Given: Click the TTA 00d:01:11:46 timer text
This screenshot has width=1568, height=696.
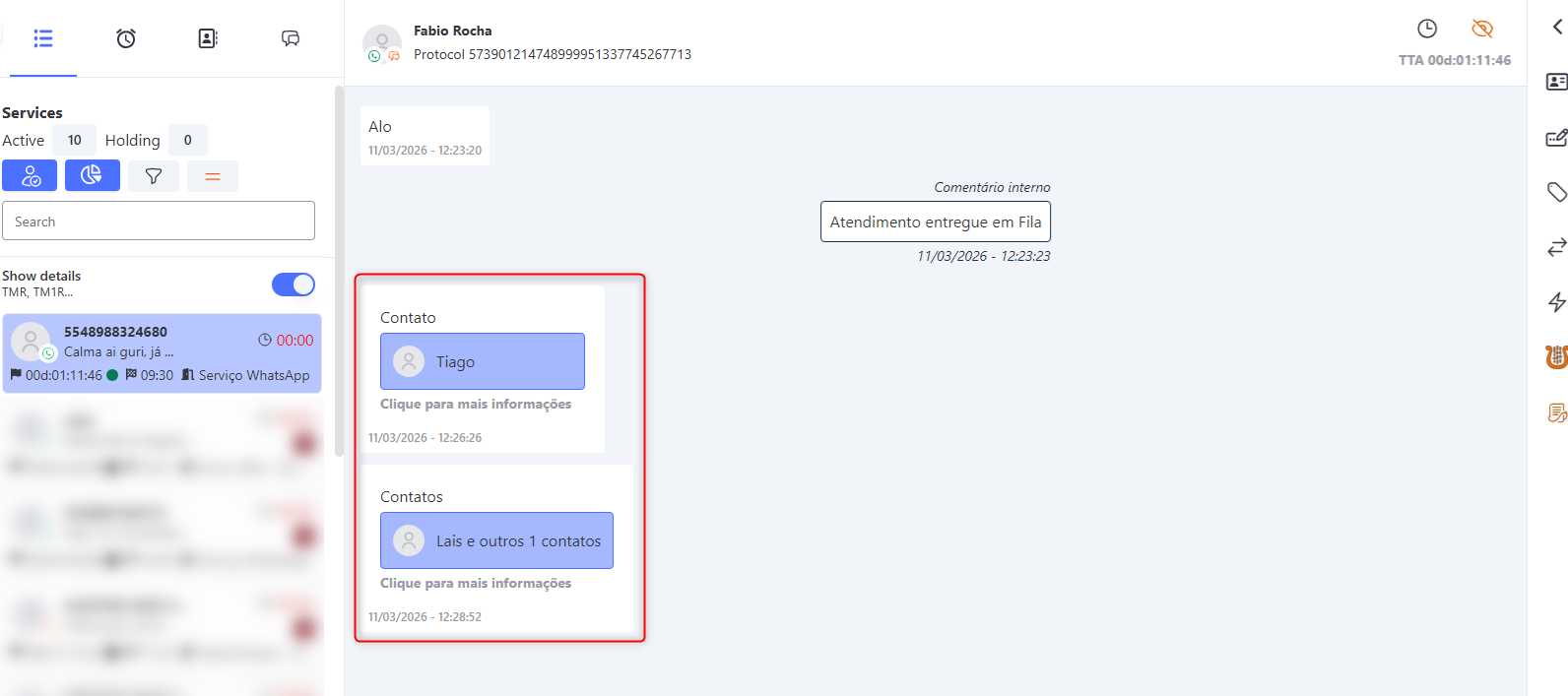Looking at the screenshot, I should tap(1455, 60).
